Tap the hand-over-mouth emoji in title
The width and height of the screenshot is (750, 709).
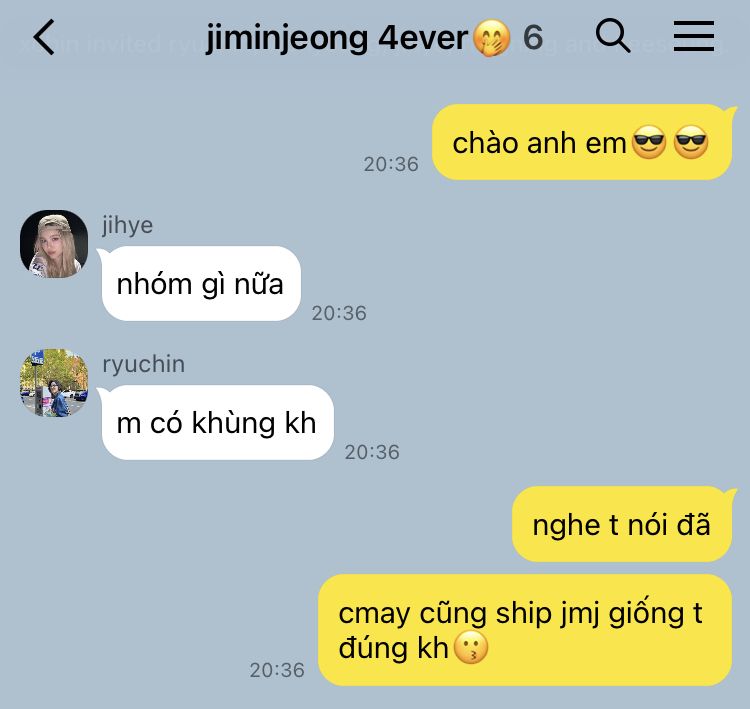click(491, 39)
